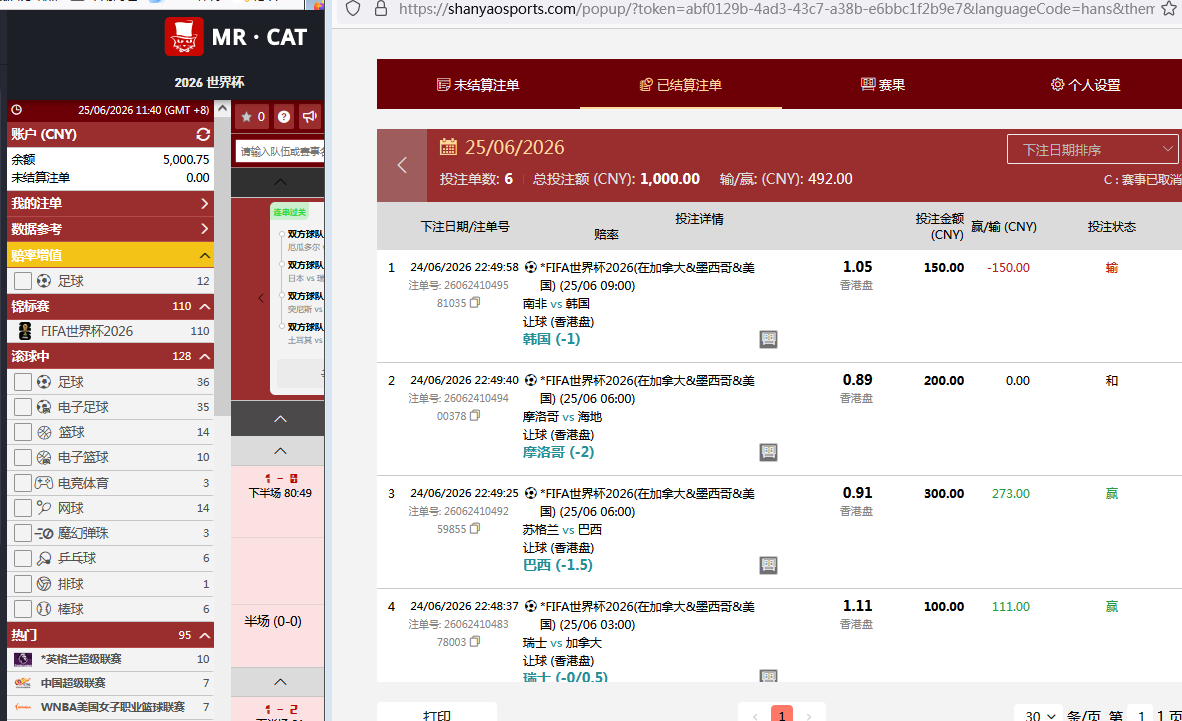Click 英格兰超级联赛 league logo
The width and height of the screenshot is (1182, 721).
[x=23, y=659]
